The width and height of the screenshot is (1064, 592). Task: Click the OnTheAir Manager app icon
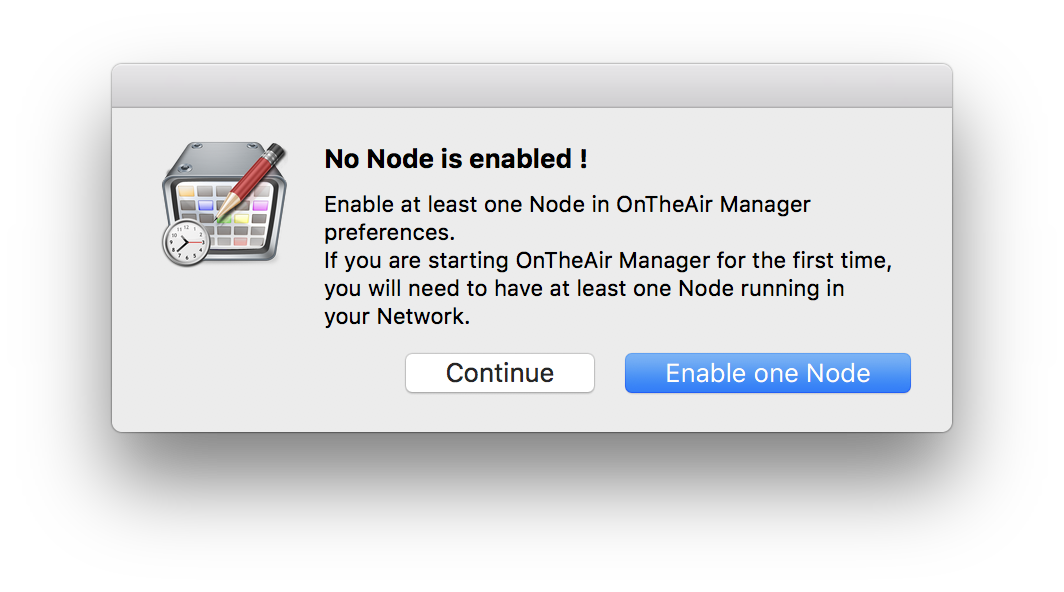click(x=224, y=204)
